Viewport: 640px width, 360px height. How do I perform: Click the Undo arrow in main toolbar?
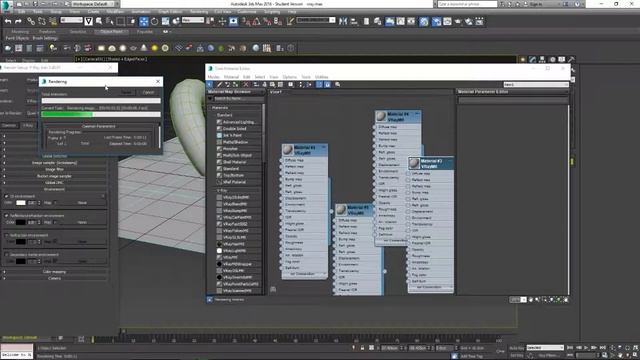(x=8, y=21)
